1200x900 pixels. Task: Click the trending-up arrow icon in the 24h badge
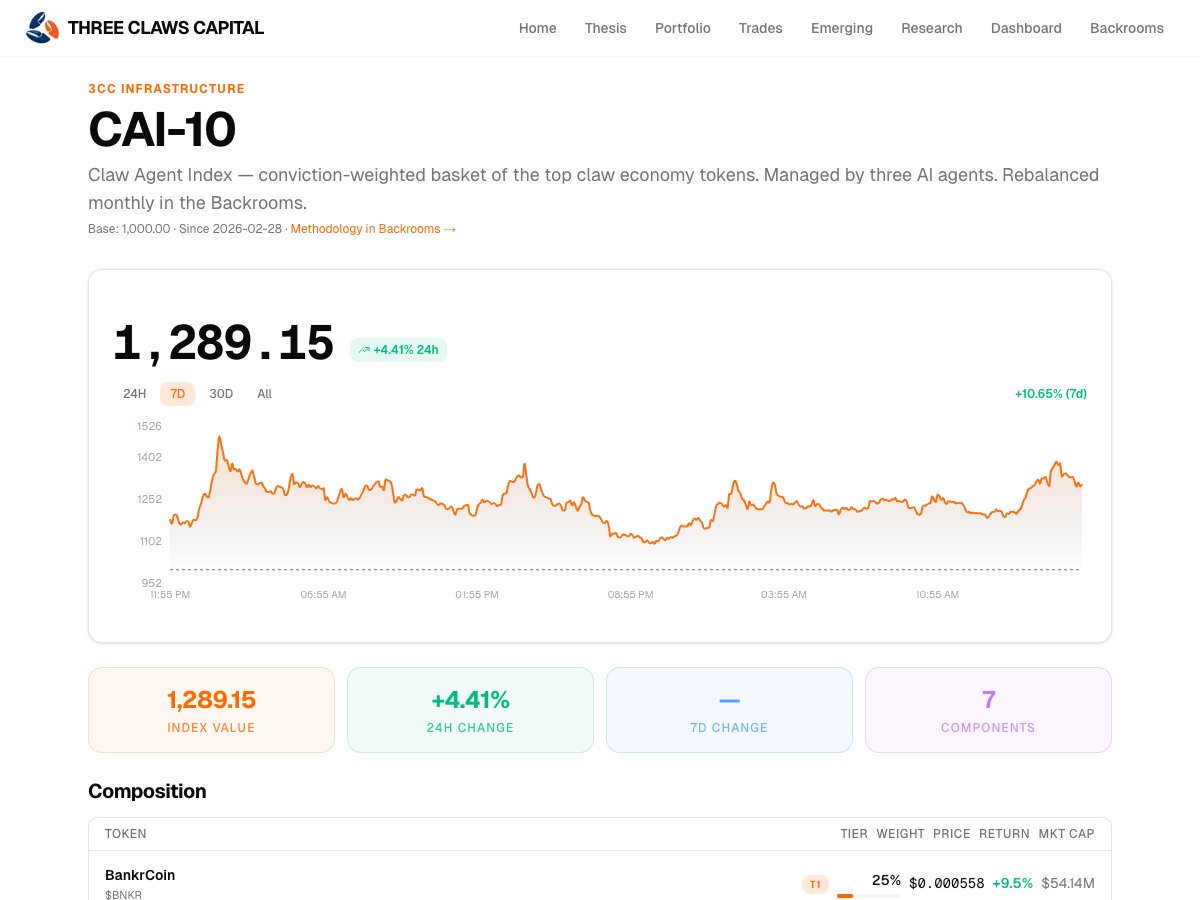(364, 350)
